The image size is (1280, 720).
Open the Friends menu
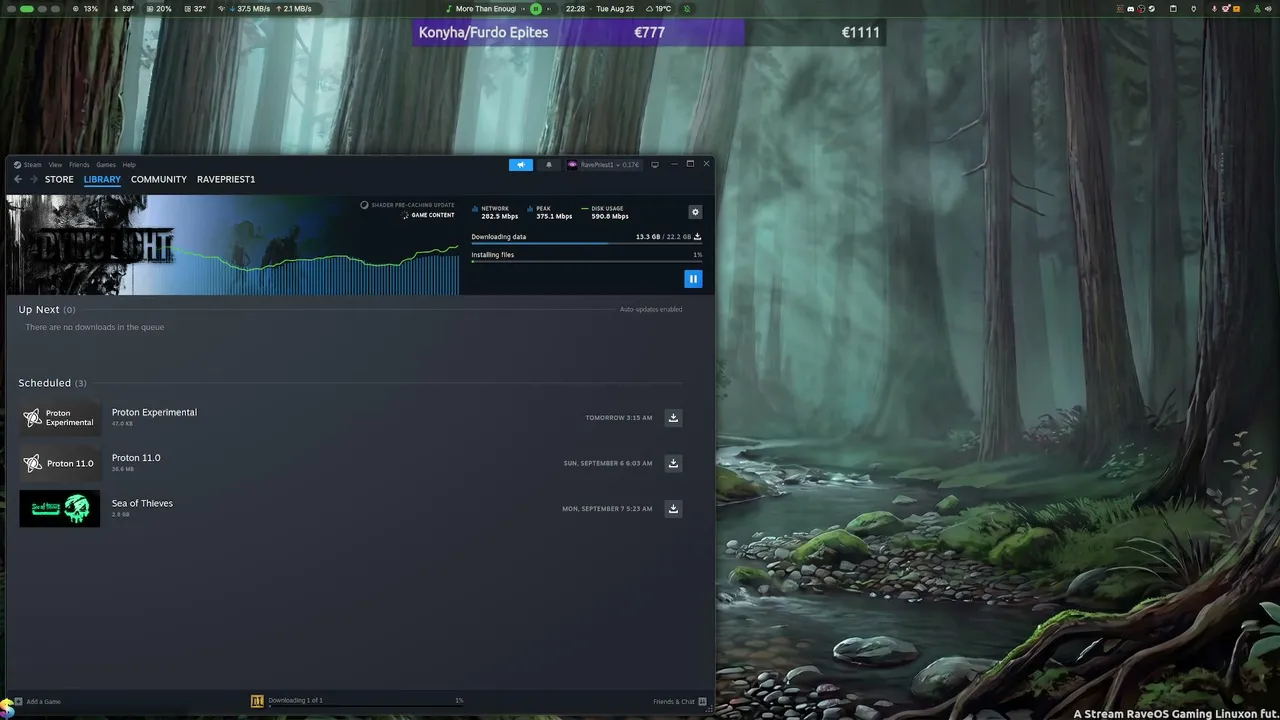point(79,165)
